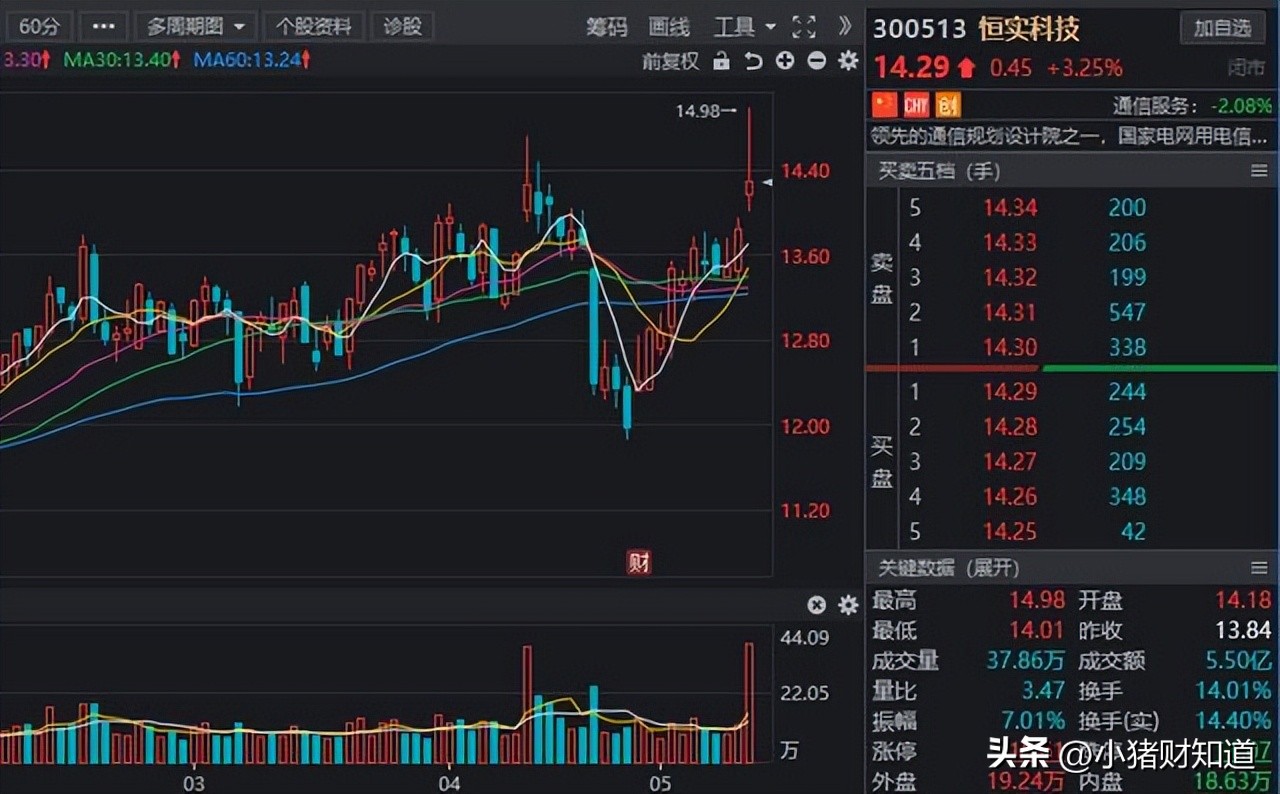Click the zoom out minus icon
Screen dimensions: 1280x794
(x=816, y=61)
